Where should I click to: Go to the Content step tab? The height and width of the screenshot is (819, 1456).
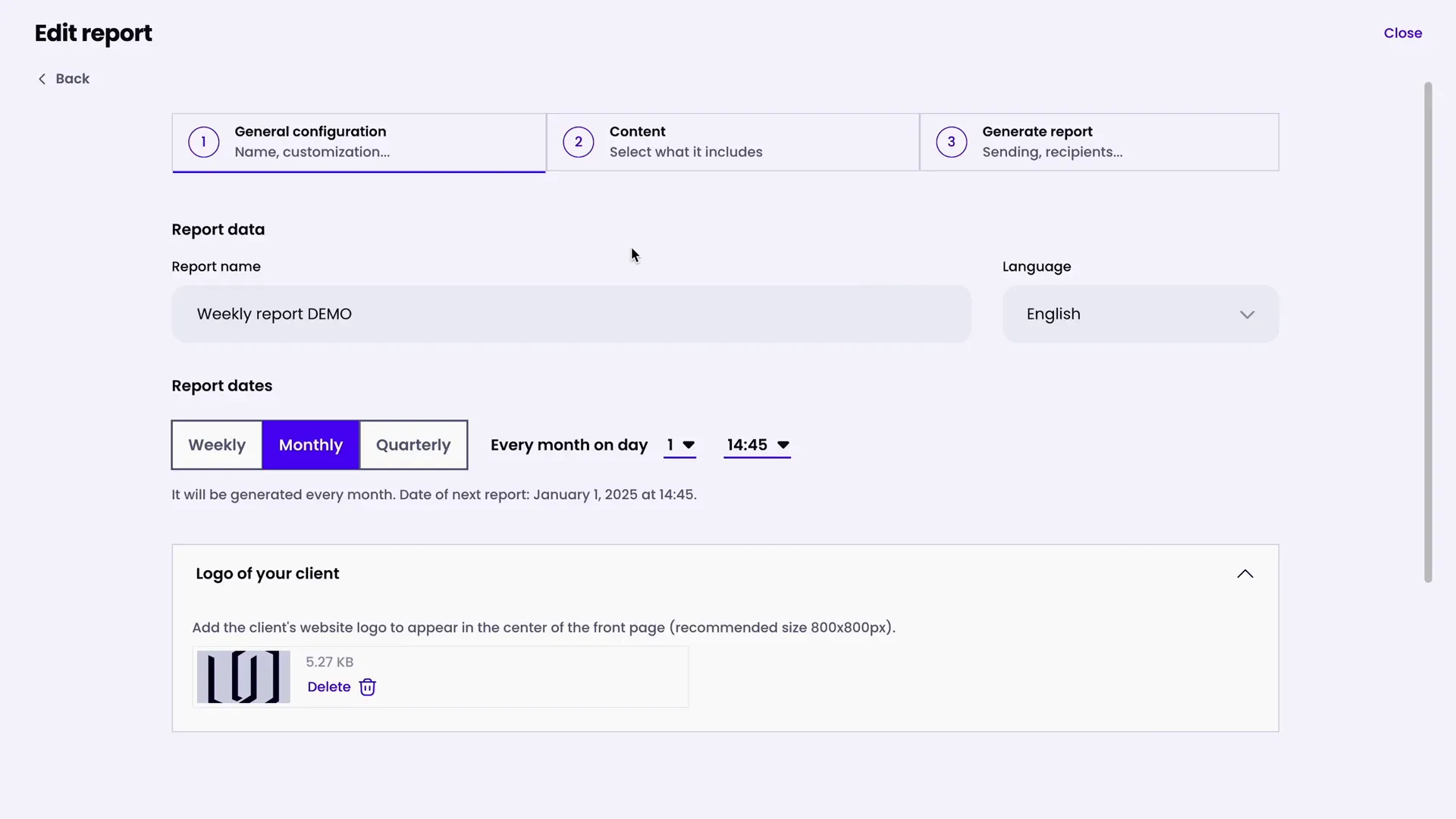coord(733,143)
